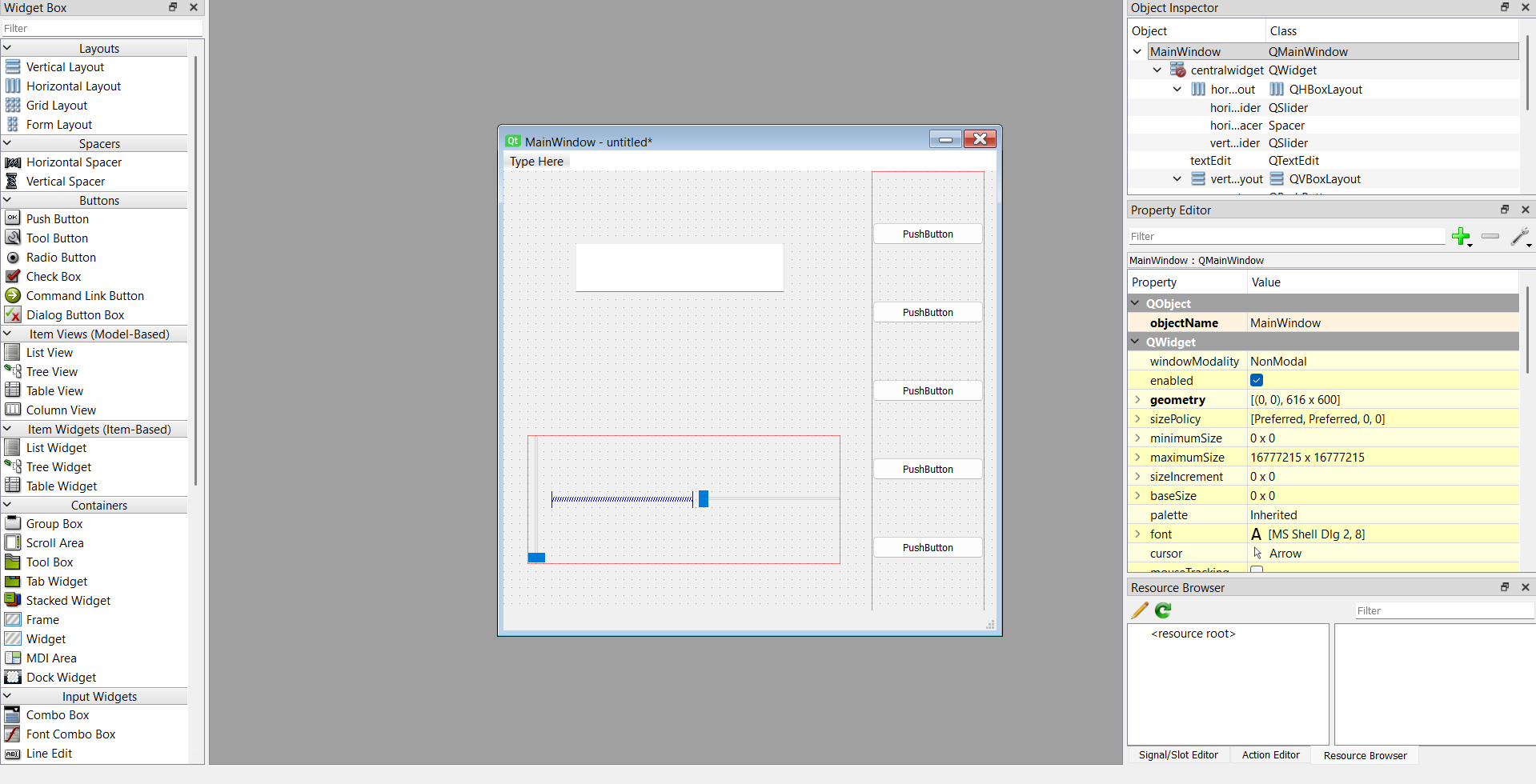Open the Type Here menu placeholder
This screenshot has width=1536, height=784.
click(x=536, y=161)
